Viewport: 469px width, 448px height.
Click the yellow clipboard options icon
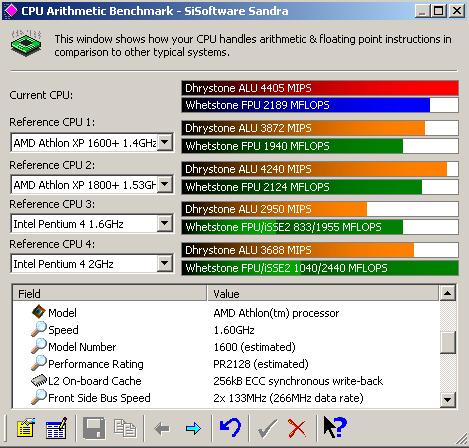(26, 428)
